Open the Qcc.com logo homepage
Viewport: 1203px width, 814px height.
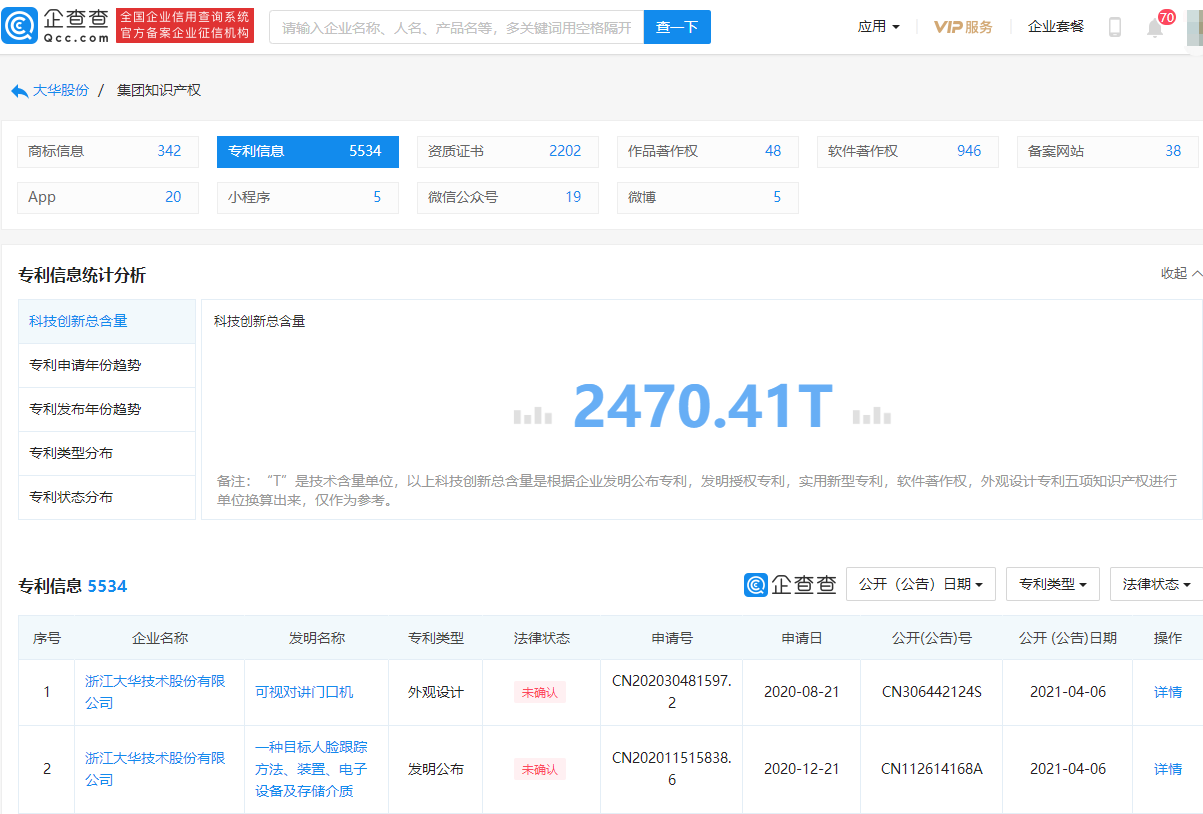coord(56,26)
